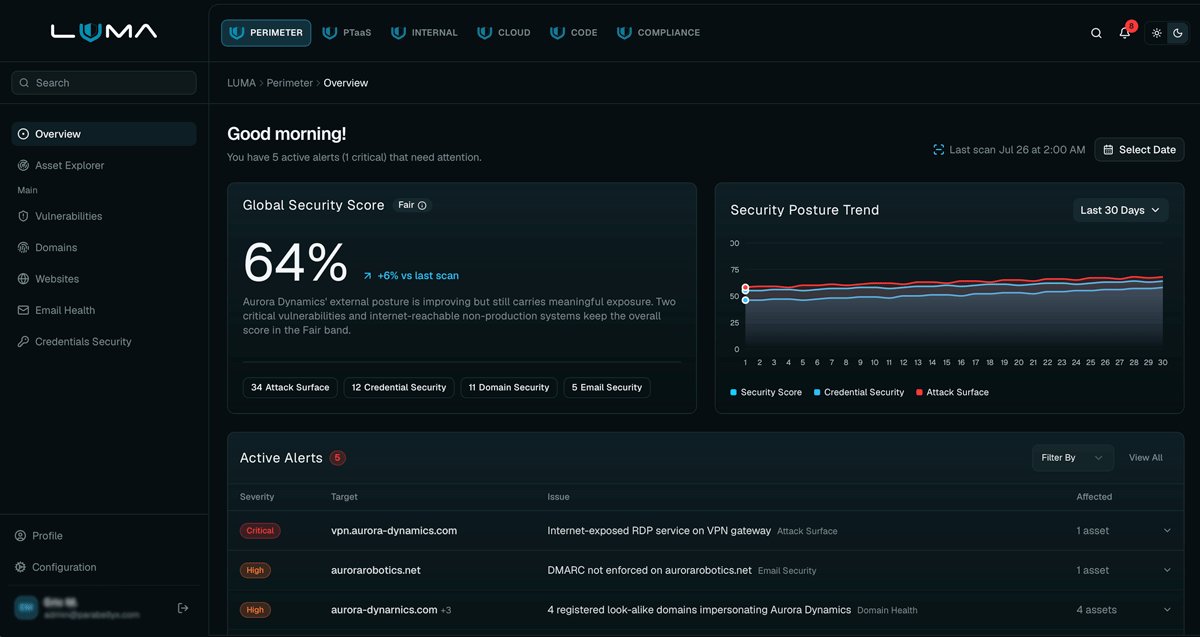The image size is (1200, 637).
Task: Click the Severity column header
Action: 257,497
